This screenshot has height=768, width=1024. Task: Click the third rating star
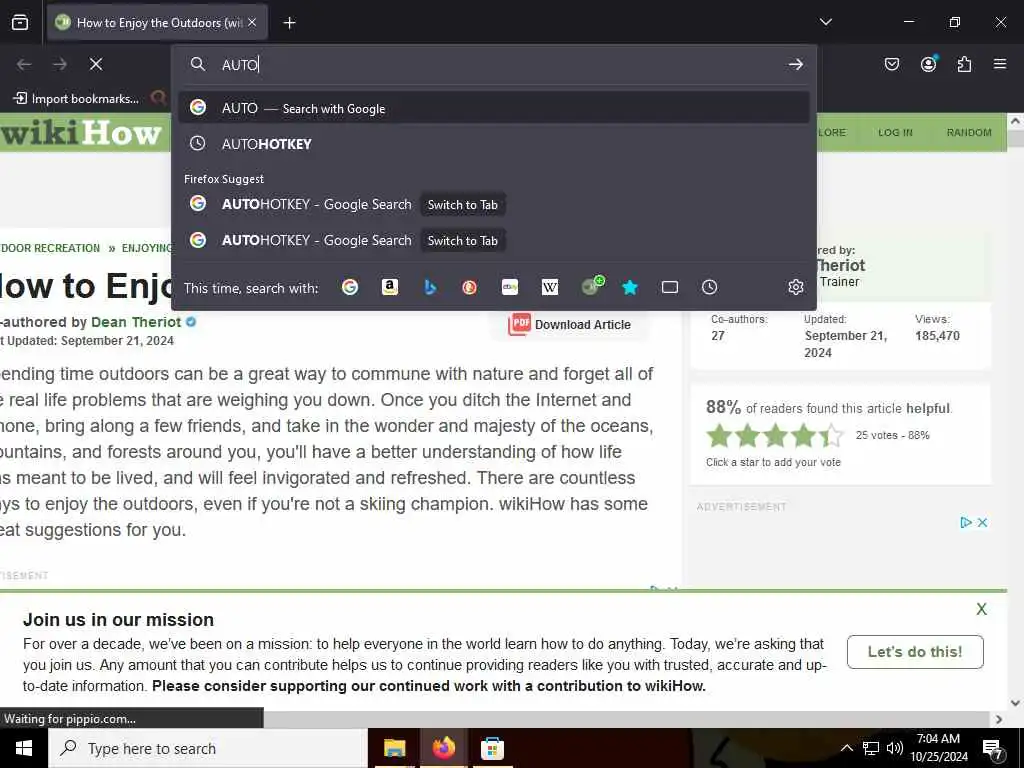point(775,436)
